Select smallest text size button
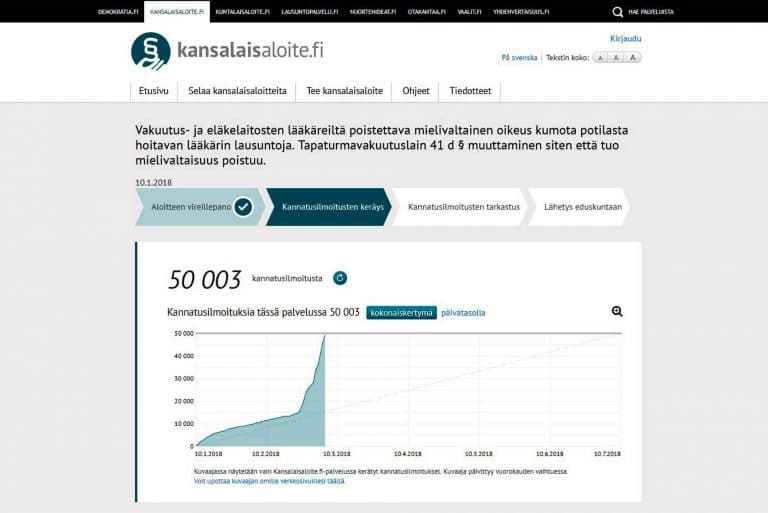This screenshot has height=513, width=768. (600, 58)
